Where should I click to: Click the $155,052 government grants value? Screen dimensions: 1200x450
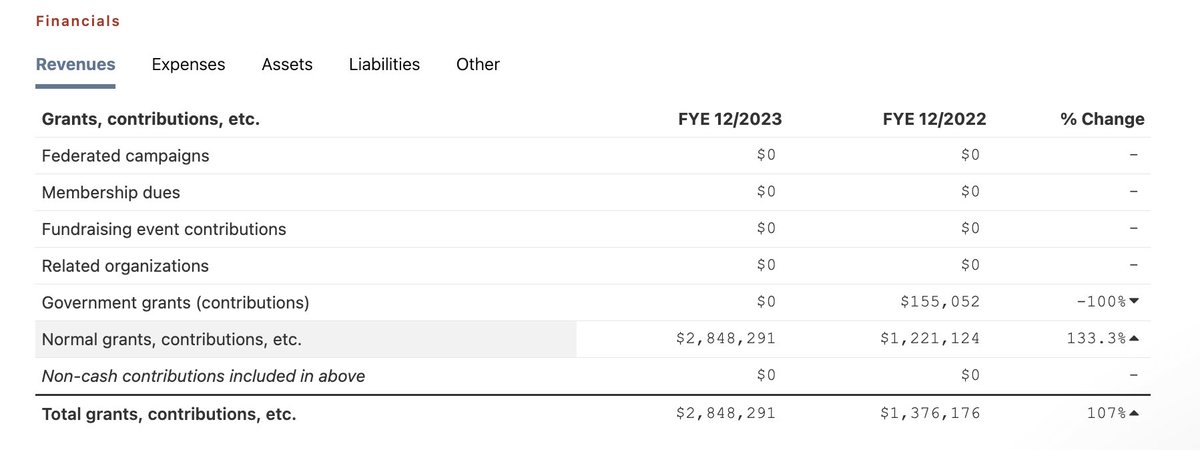939,302
